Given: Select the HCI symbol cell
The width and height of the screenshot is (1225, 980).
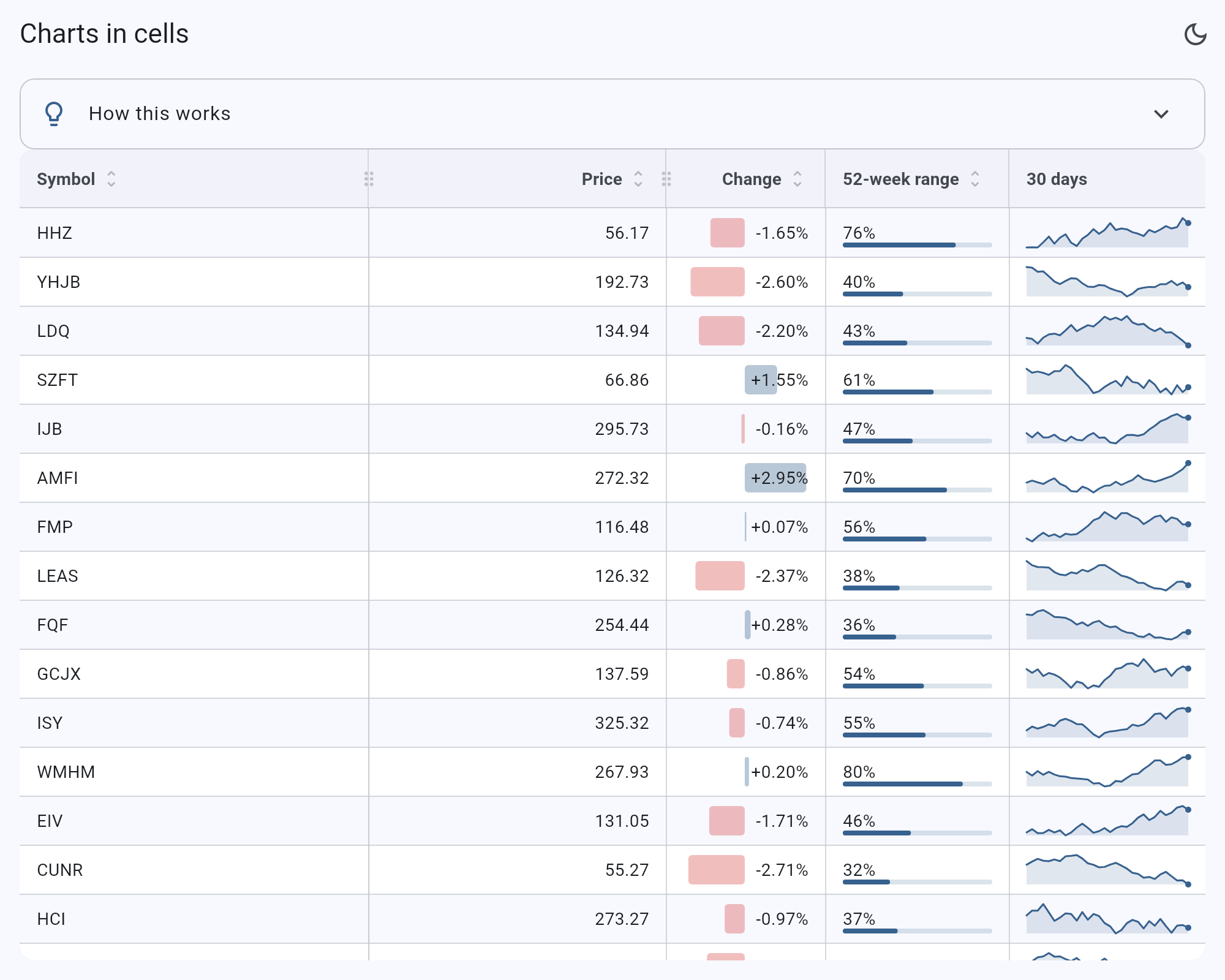Looking at the screenshot, I should (194, 919).
